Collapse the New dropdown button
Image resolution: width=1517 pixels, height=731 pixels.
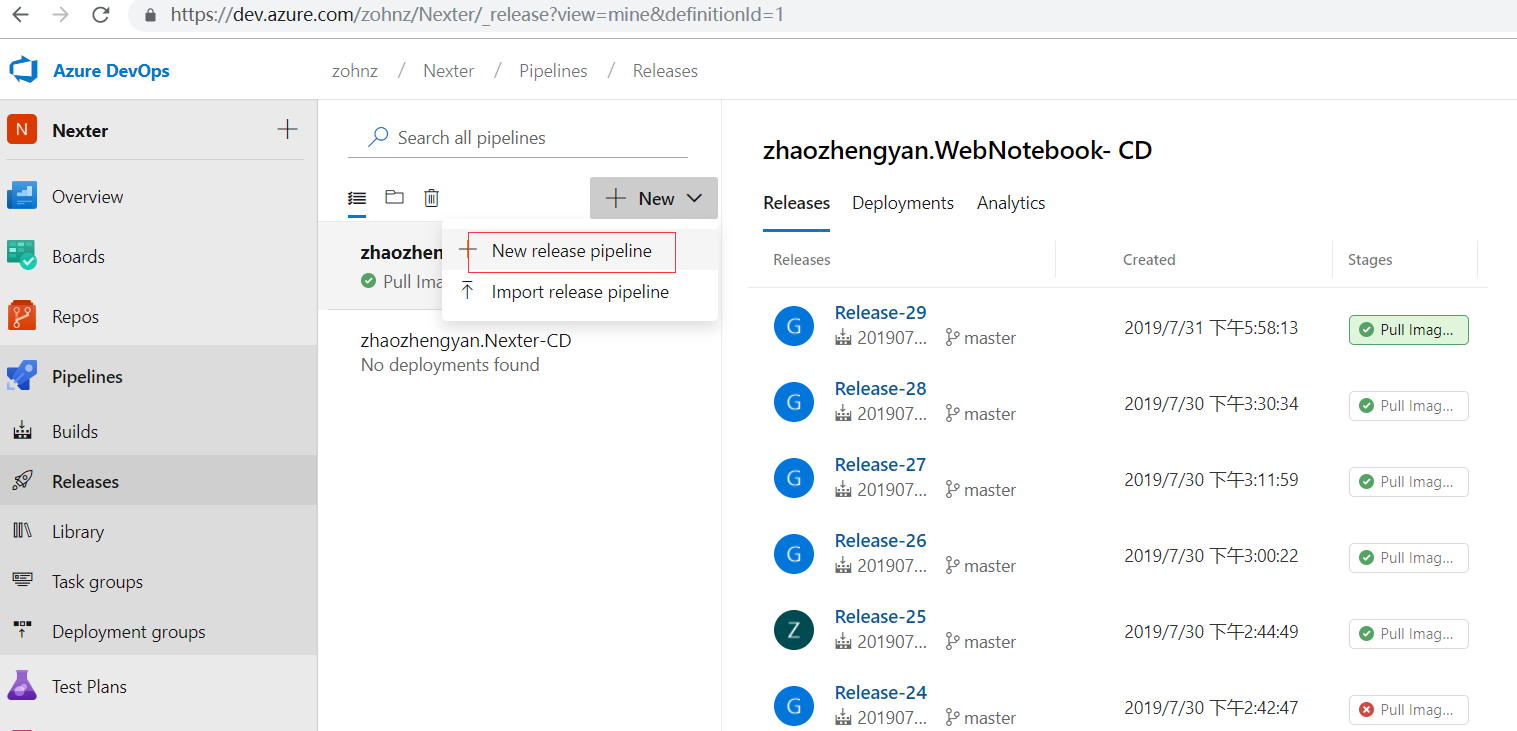tap(654, 198)
